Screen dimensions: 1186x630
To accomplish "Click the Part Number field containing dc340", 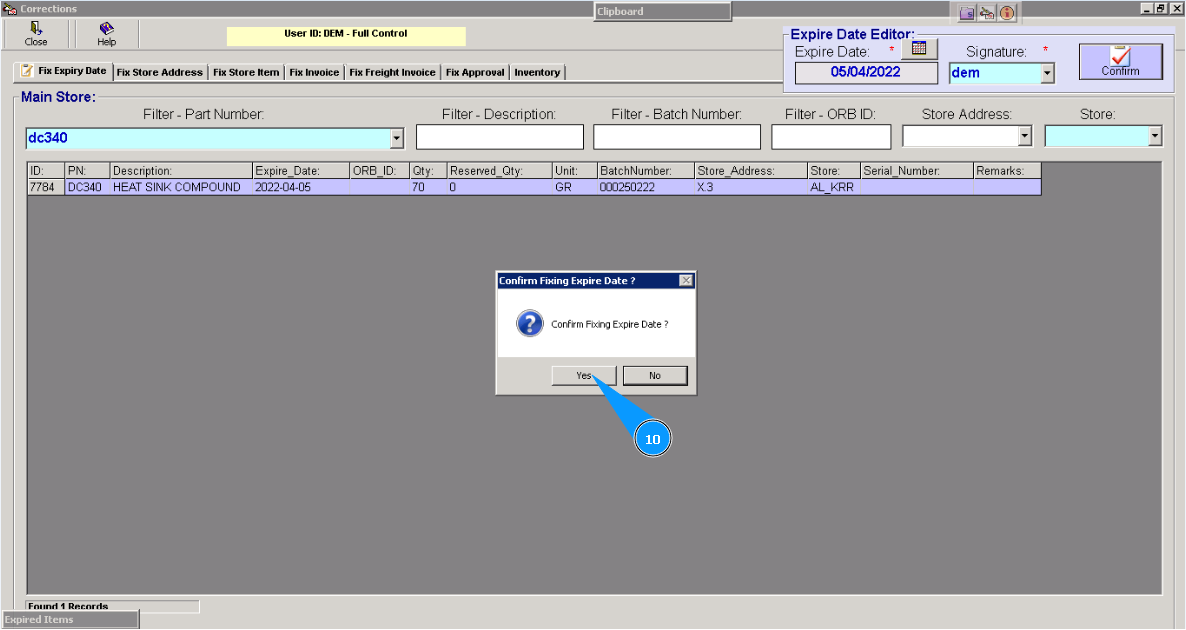I will click(209, 138).
